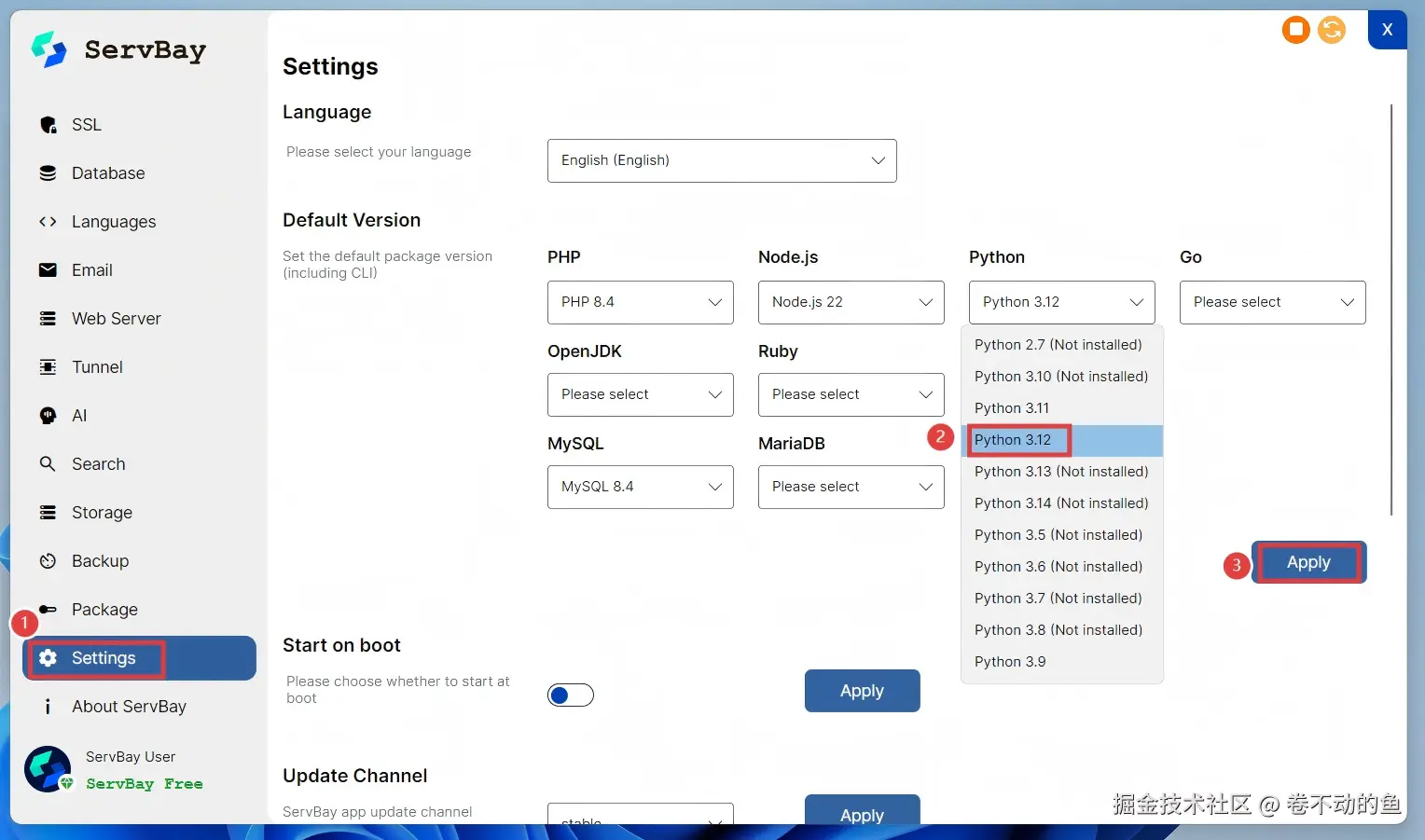Open the MariaDB version dropdown
Image resolution: width=1425 pixels, height=840 pixels.
pos(851,487)
